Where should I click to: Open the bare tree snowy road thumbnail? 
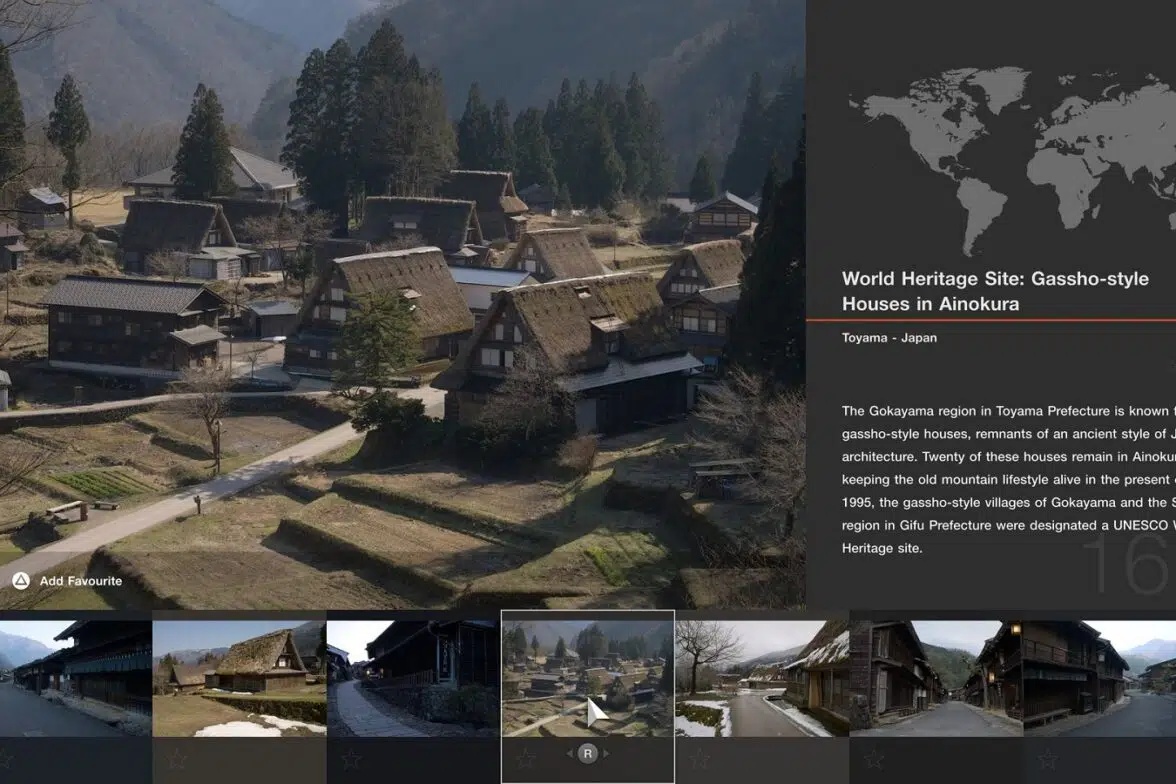point(761,678)
